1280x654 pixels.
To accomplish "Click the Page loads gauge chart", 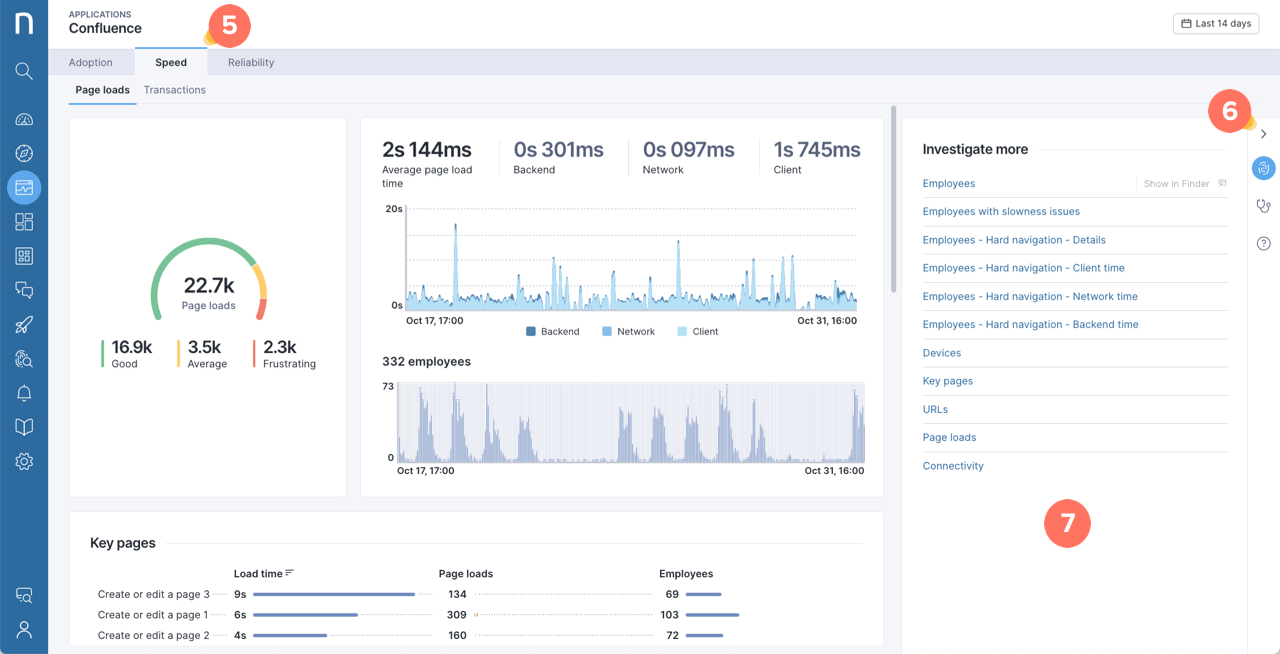I will tap(209, 282).
